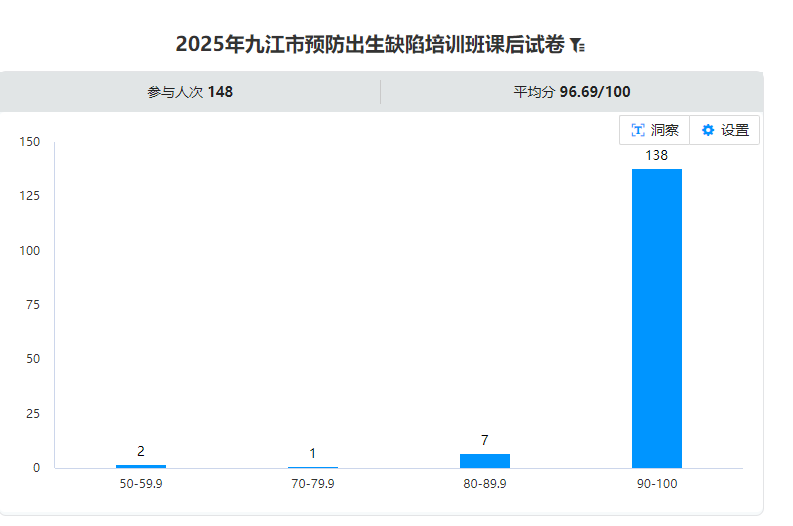This screenshot has height=526, width=793.
Task: Click the value label 2 above the bar
Action: pyautogui.click(x=141, y=451)
